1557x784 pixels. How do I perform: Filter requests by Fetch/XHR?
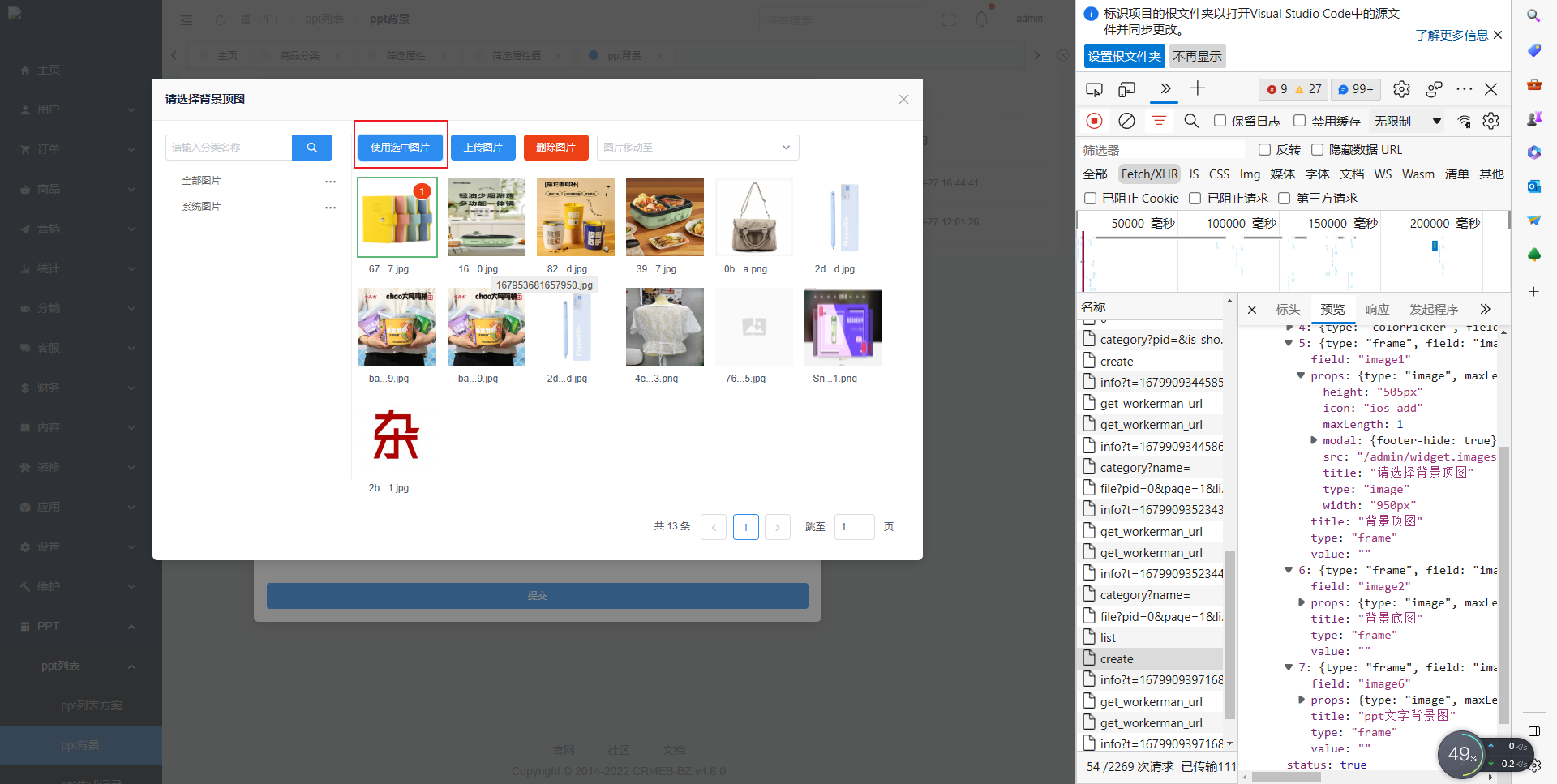point(1149,174)
